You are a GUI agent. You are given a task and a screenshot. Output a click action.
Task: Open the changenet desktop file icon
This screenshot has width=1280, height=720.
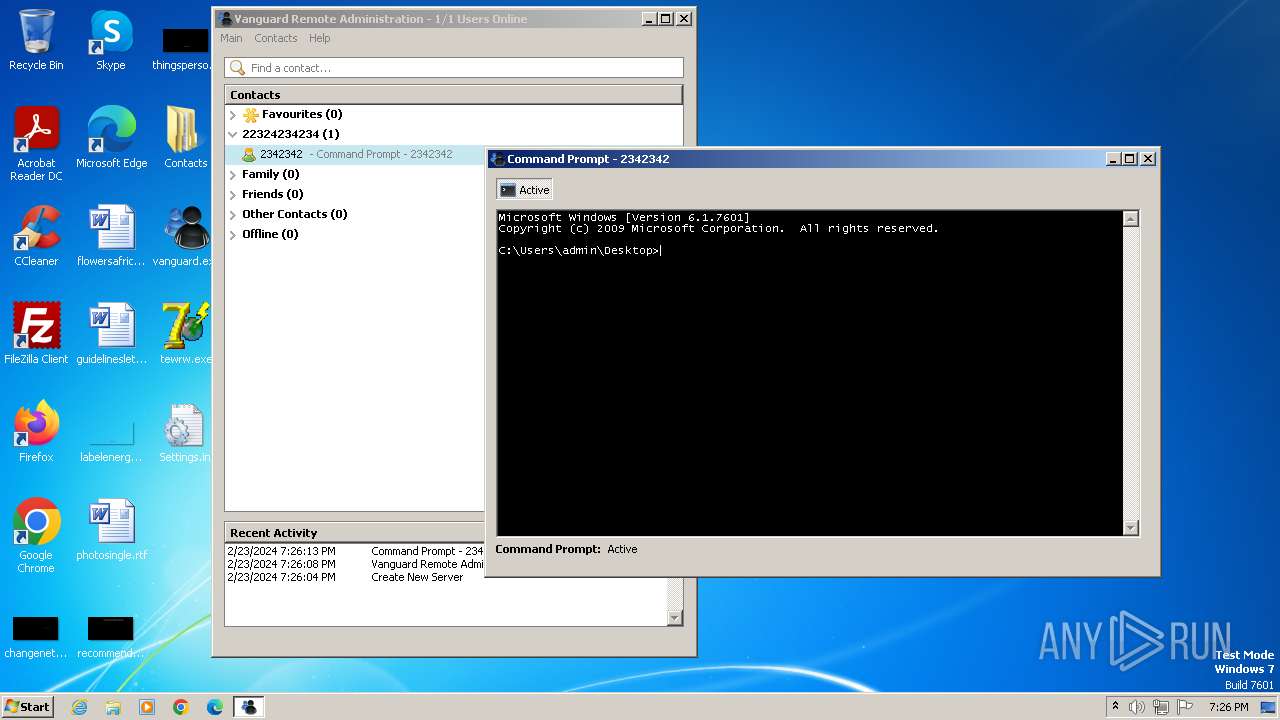click(36, 636)
